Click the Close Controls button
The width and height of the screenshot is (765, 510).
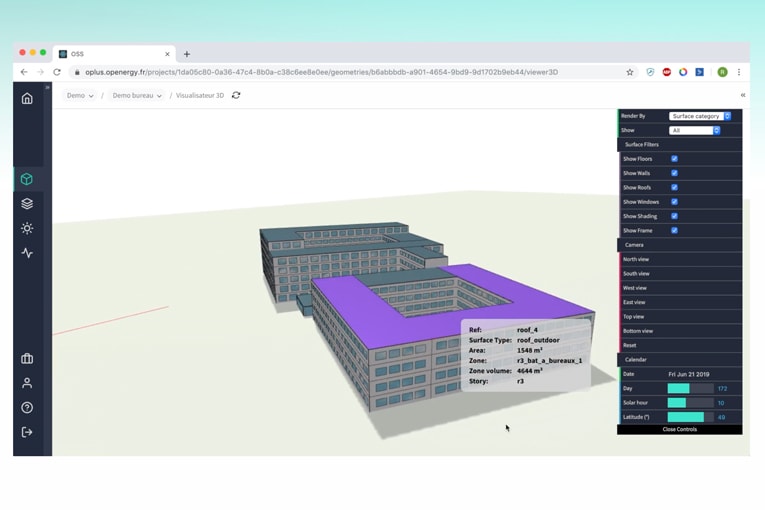click(679, 429)
